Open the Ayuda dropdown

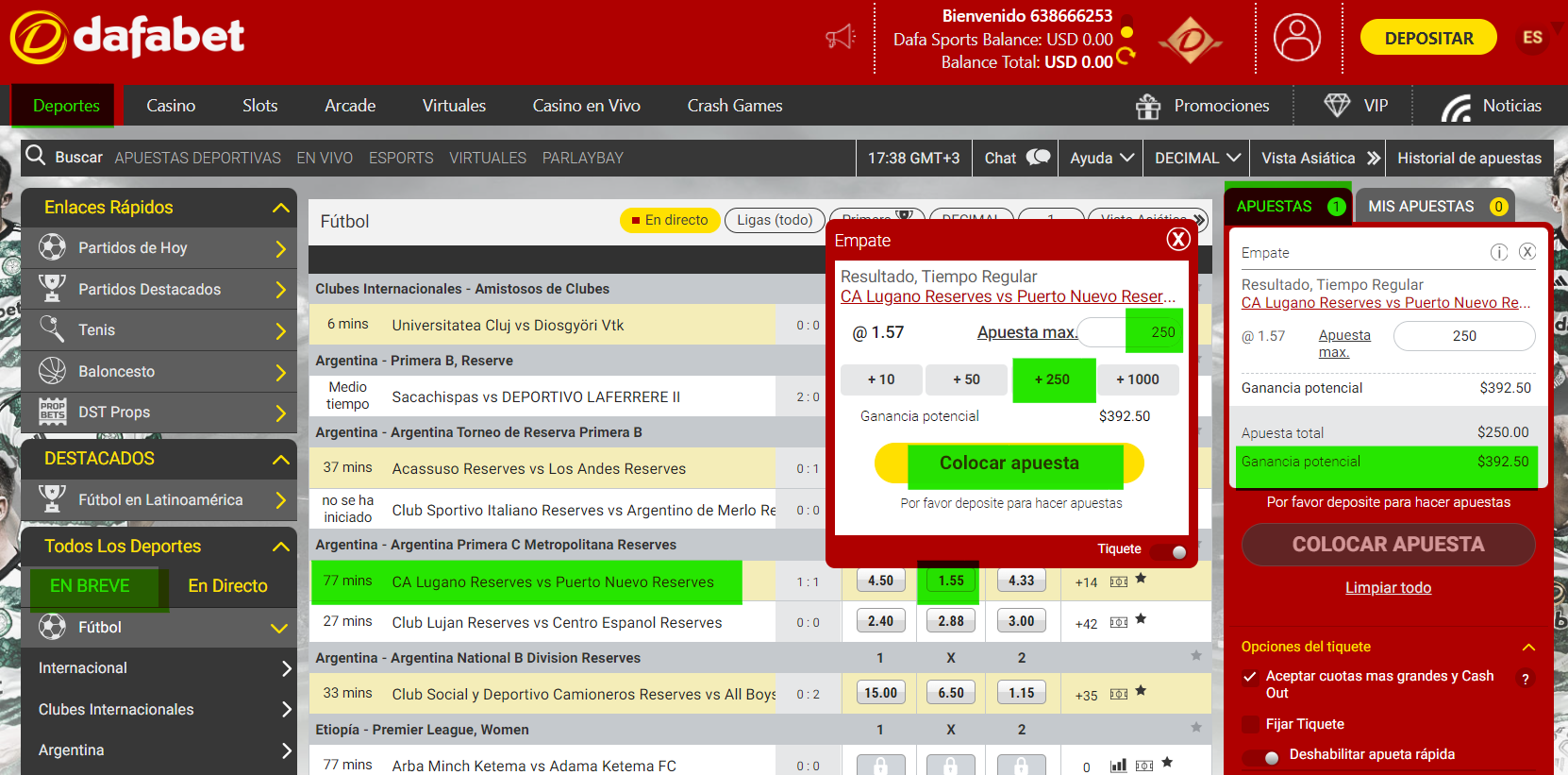coord(1101,158)
